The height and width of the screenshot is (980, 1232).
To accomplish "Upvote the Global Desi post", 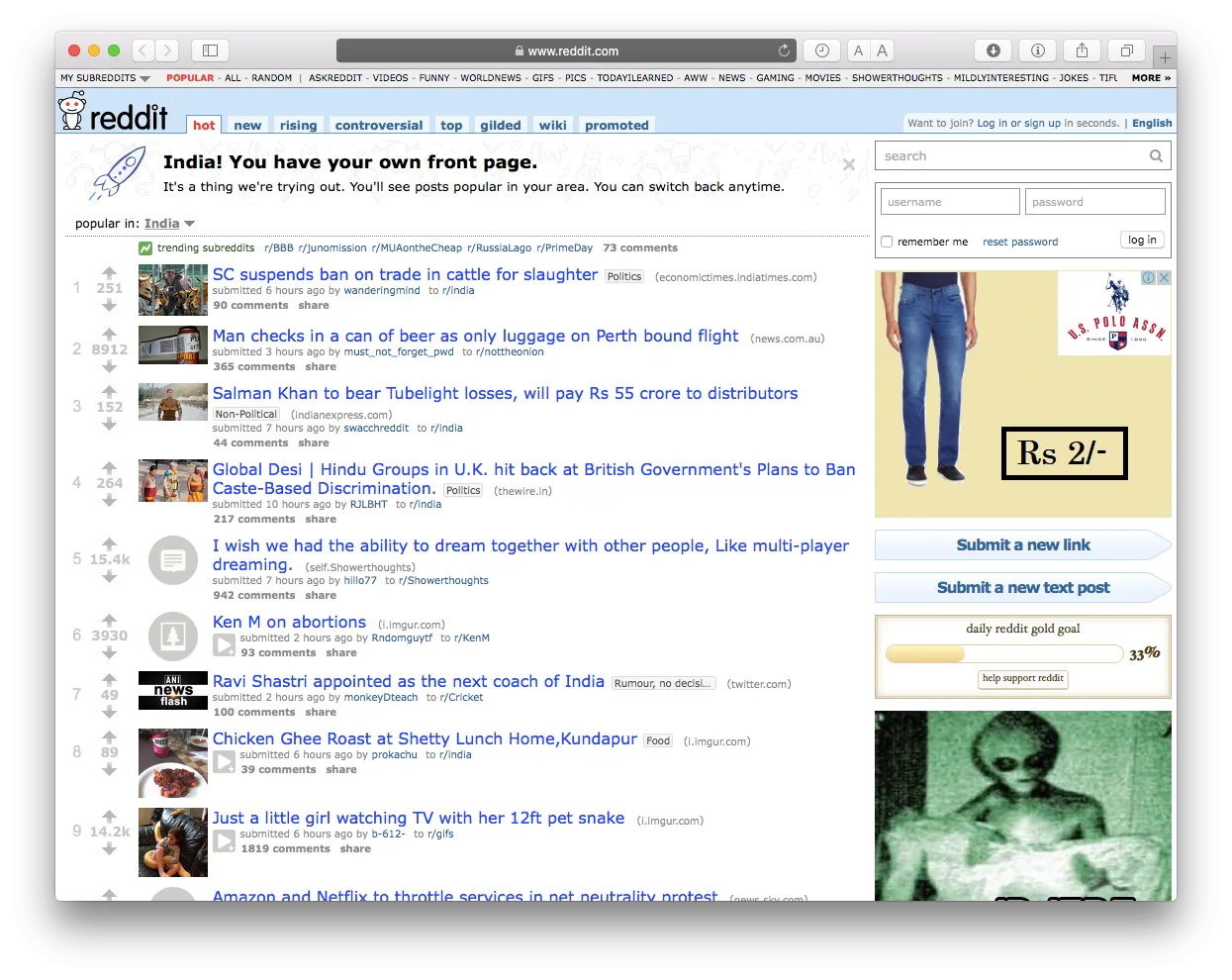I will click(110, 467).
